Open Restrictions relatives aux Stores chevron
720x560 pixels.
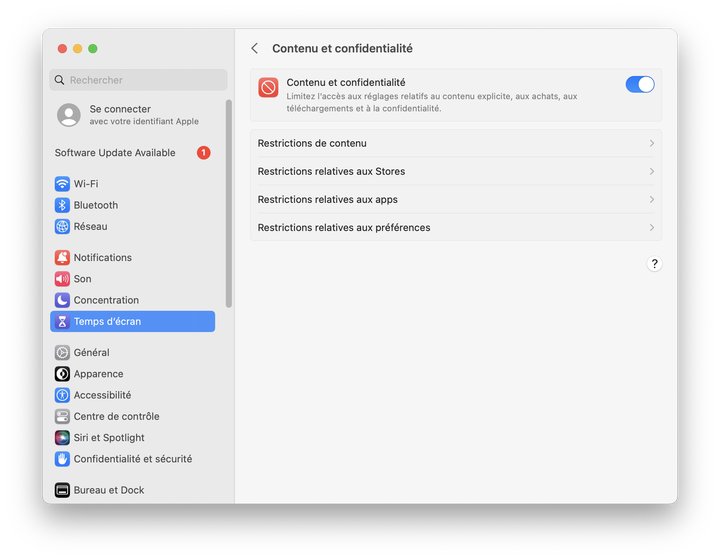coord(651,172)
